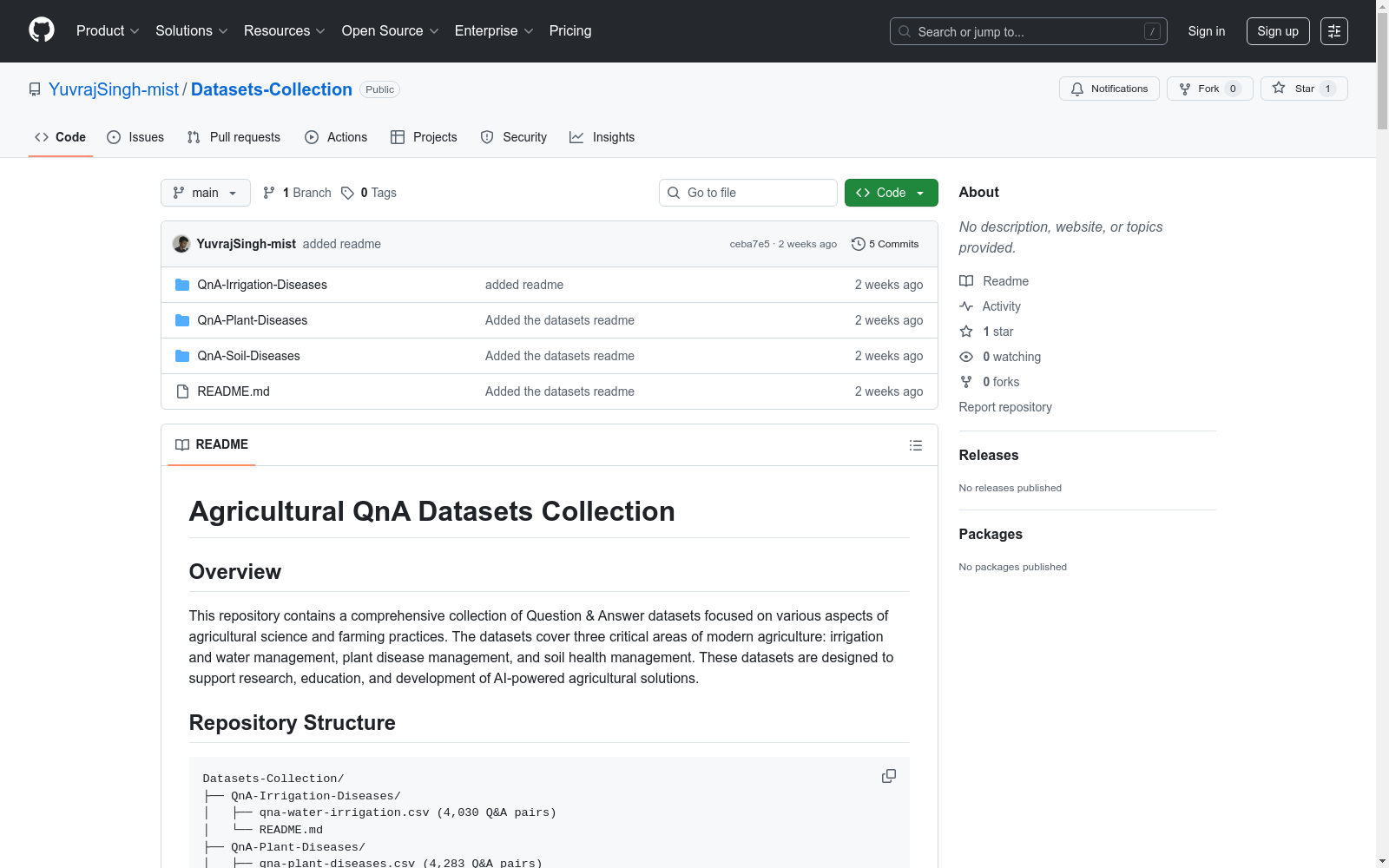
Task: Open the README.md file name link
Action: (234, 391)
